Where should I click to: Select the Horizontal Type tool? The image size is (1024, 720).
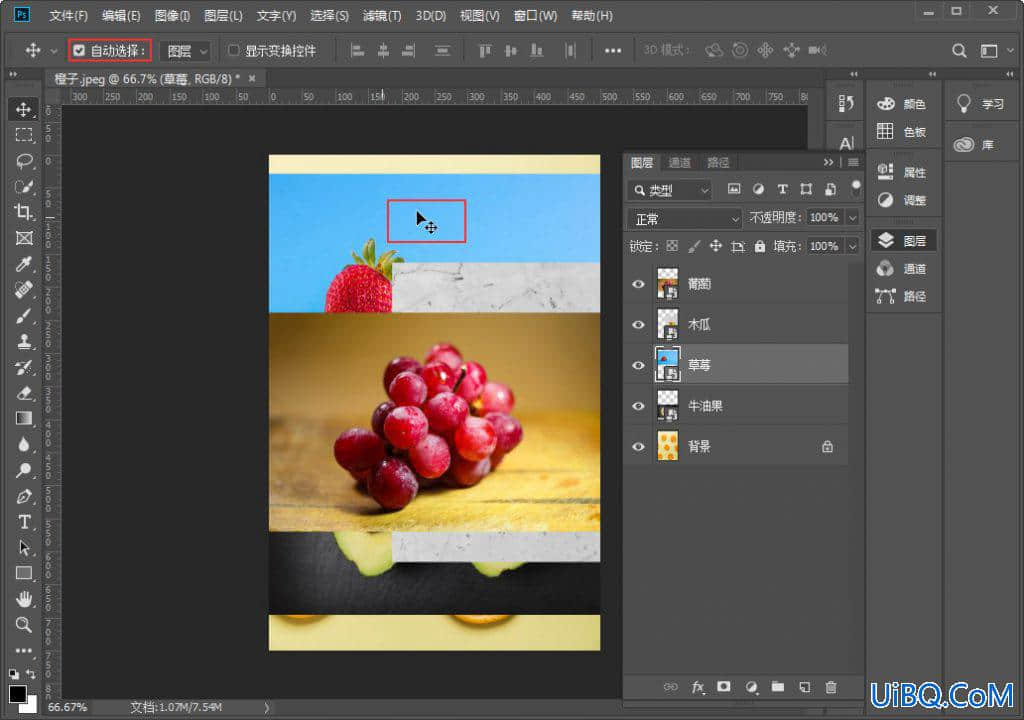pyautogui.click(x=24, y=521)
